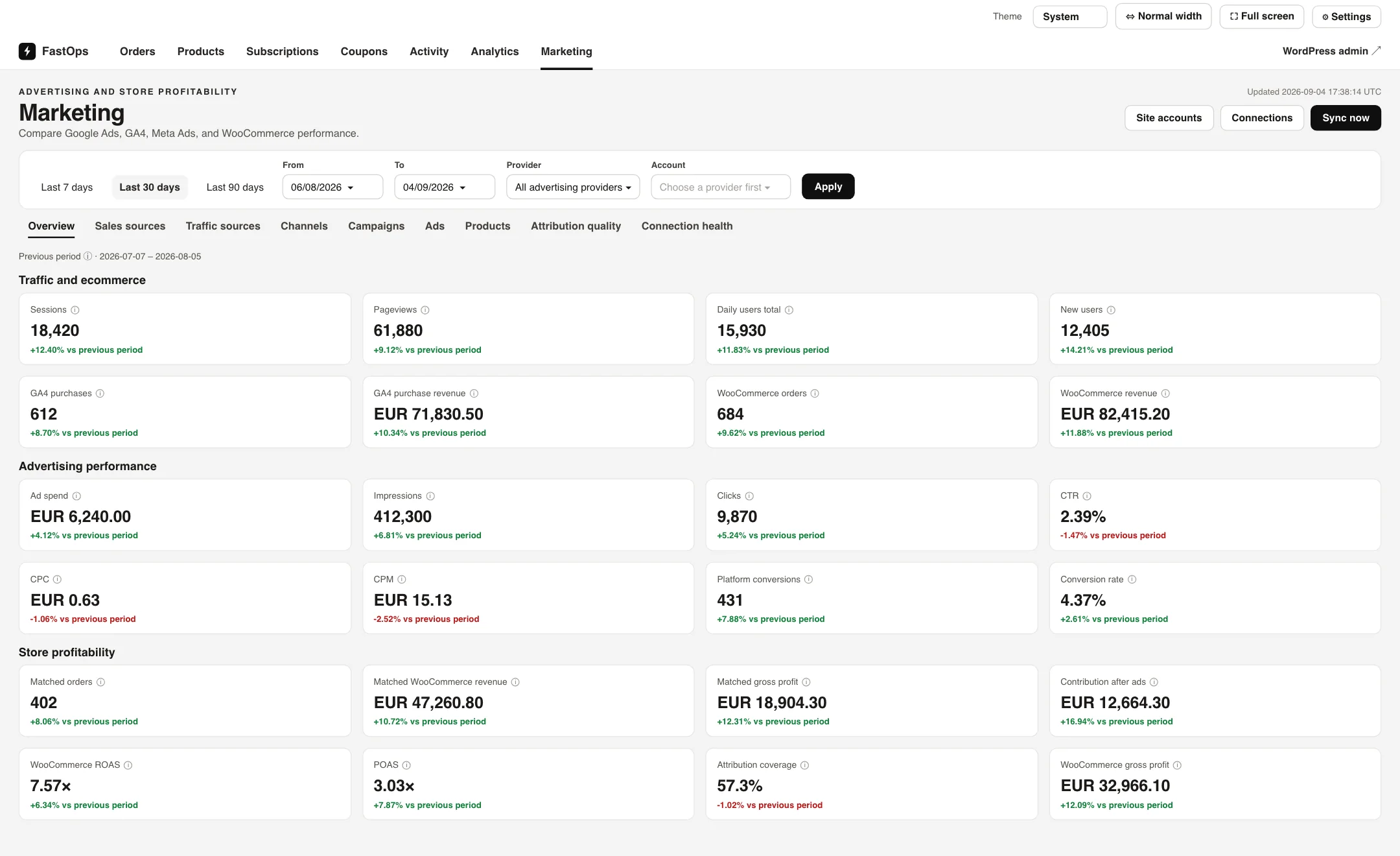Open Clicks metric info icon
The height and width of the screenshot is (856, 1400).
point(749,496)
